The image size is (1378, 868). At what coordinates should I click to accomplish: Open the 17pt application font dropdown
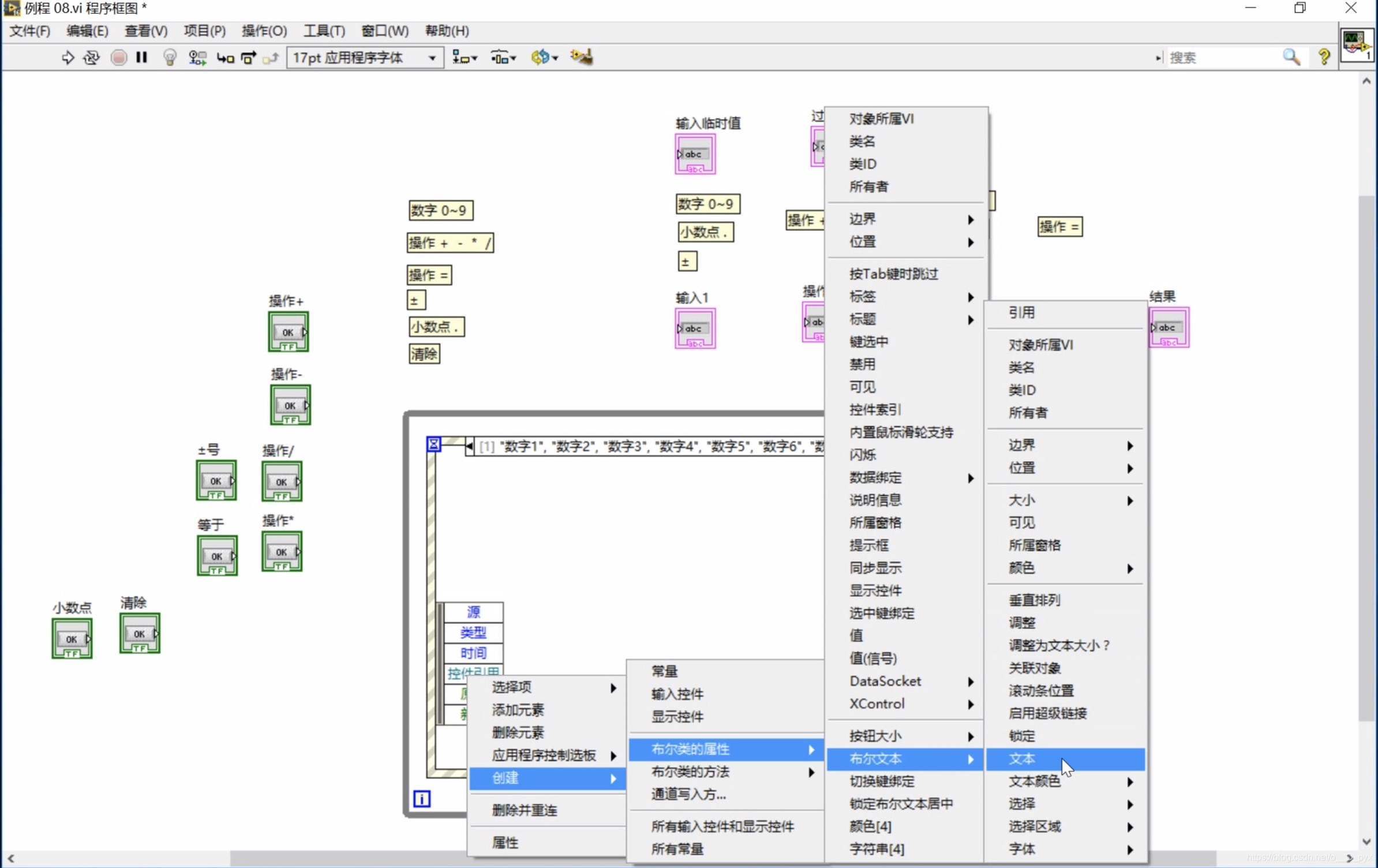click(x=365, y=57)
